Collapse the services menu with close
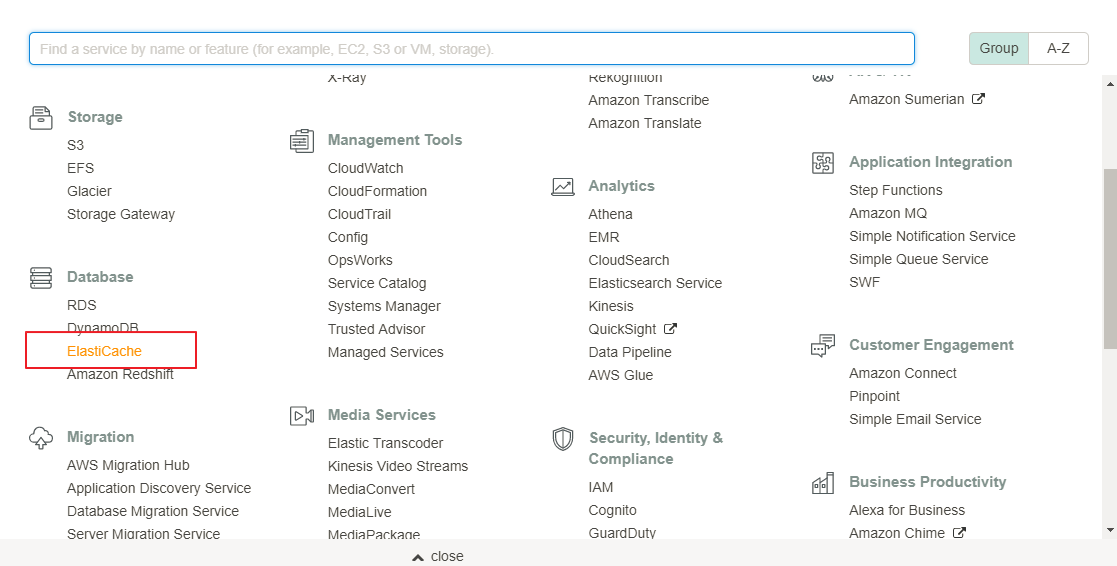 pyautogui.click(x=438, y=556)
